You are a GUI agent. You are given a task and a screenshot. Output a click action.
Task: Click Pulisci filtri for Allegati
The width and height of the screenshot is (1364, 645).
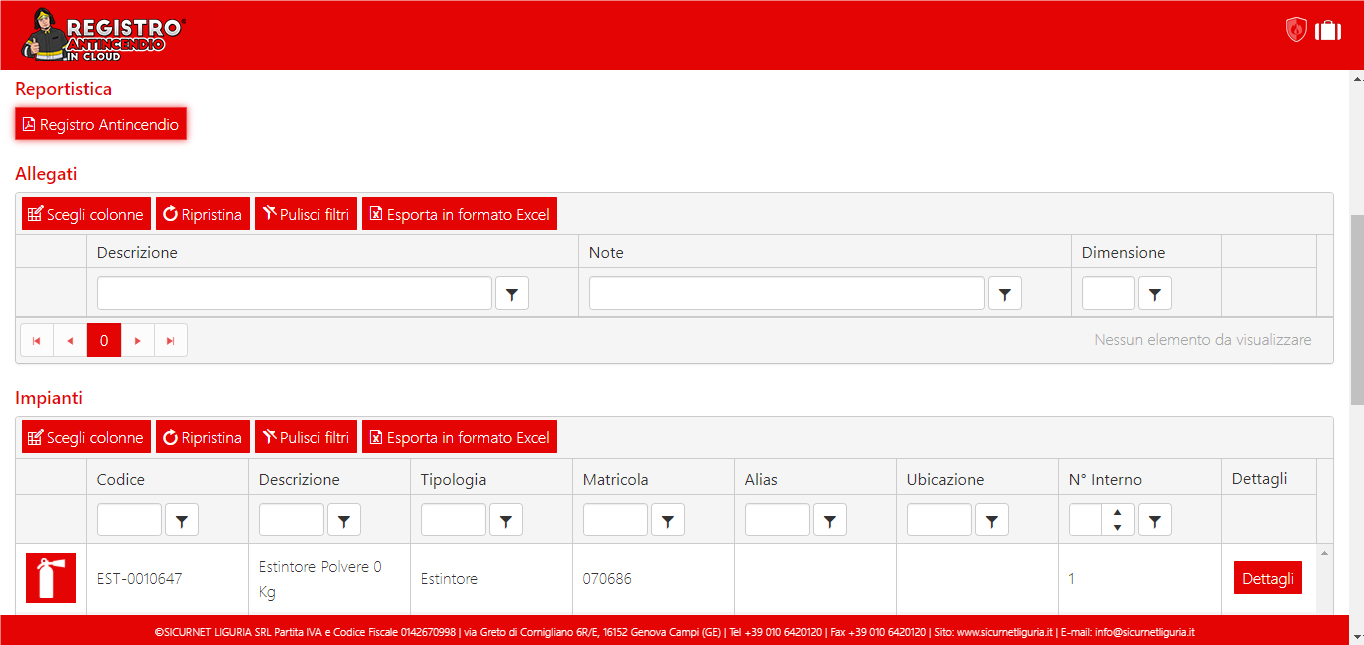coord(306,213)
